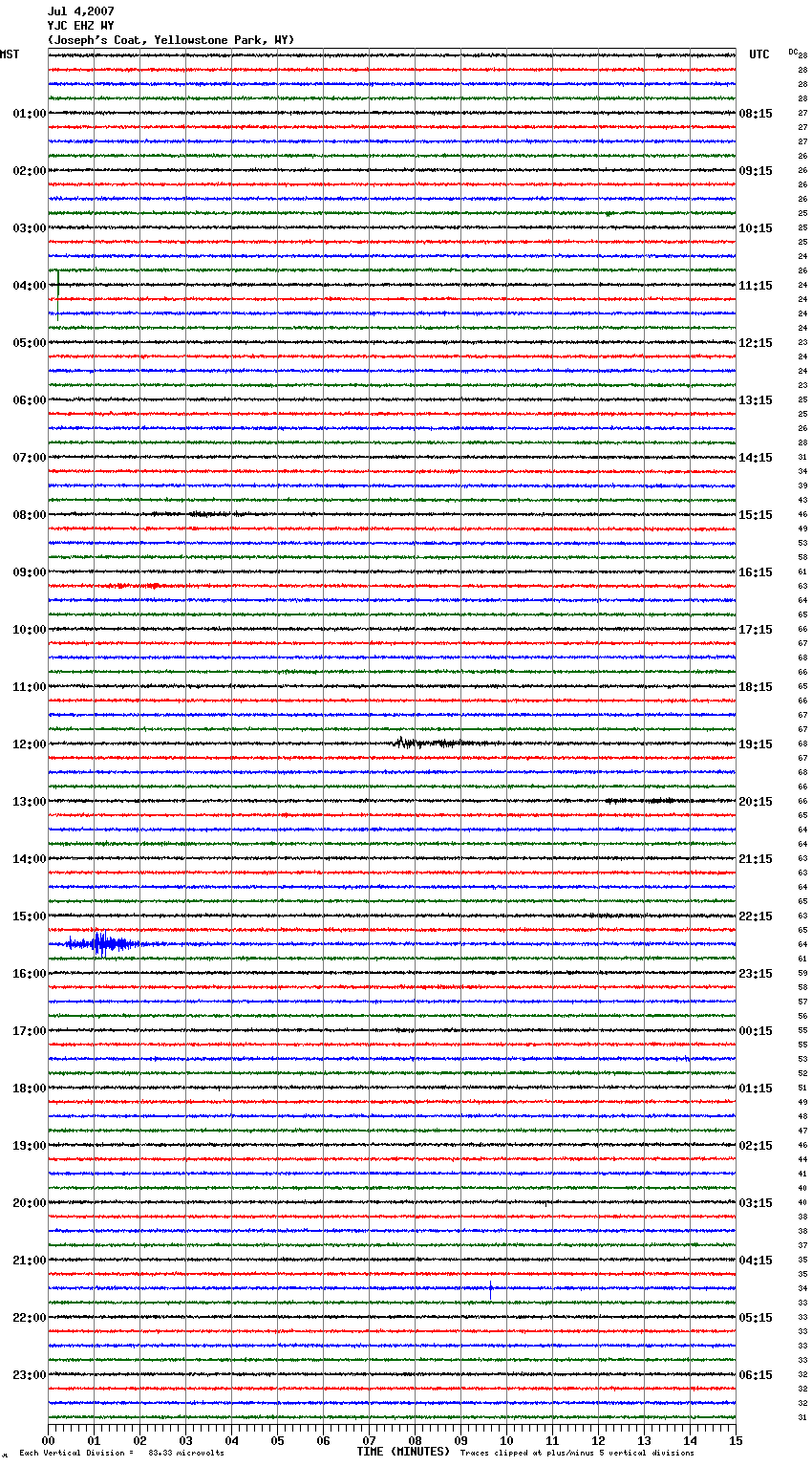This screenshot has width=812, height=1466.
Task: Click the MST time label 11:00
Action: [30, 687]
